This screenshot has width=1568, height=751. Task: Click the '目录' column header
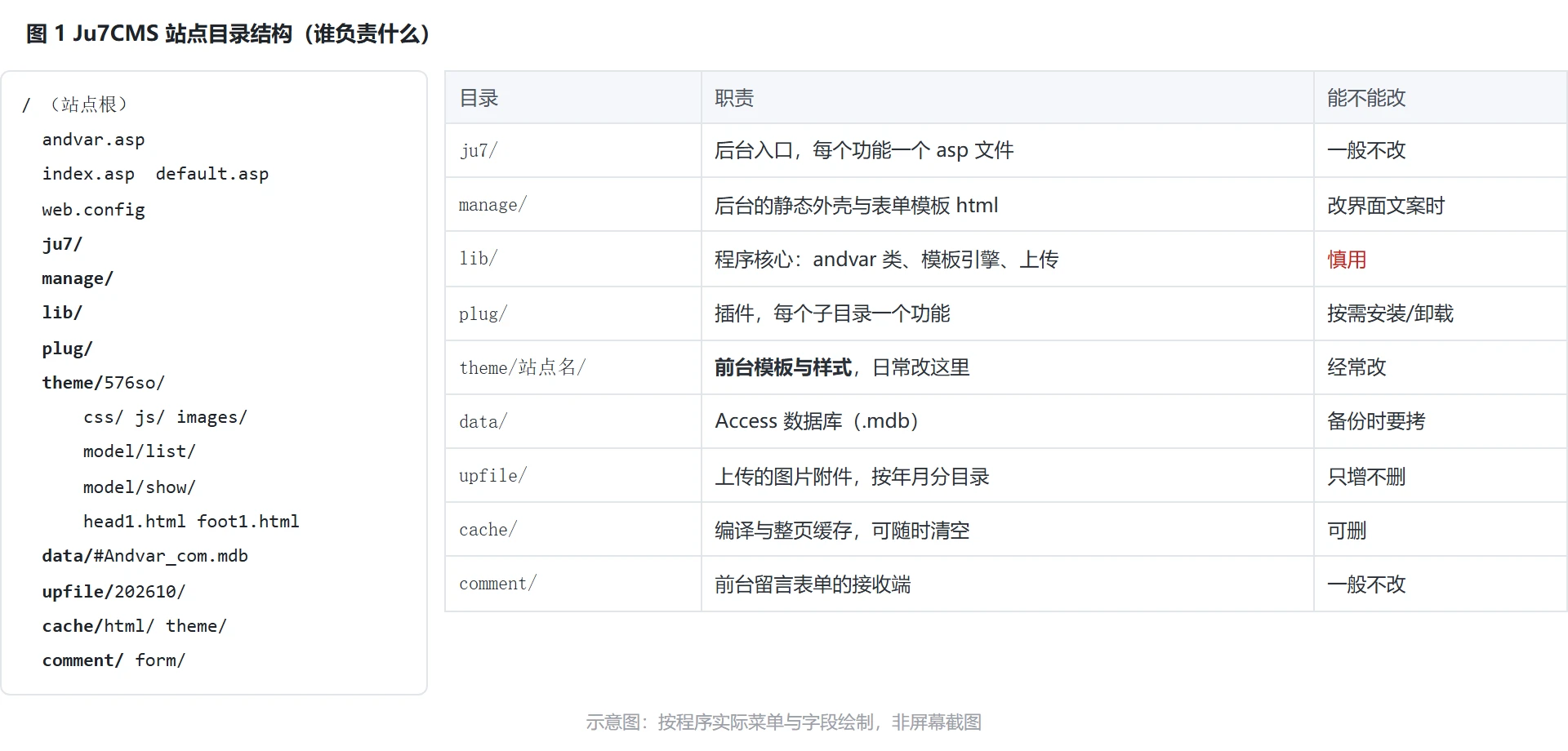point(573,98)
